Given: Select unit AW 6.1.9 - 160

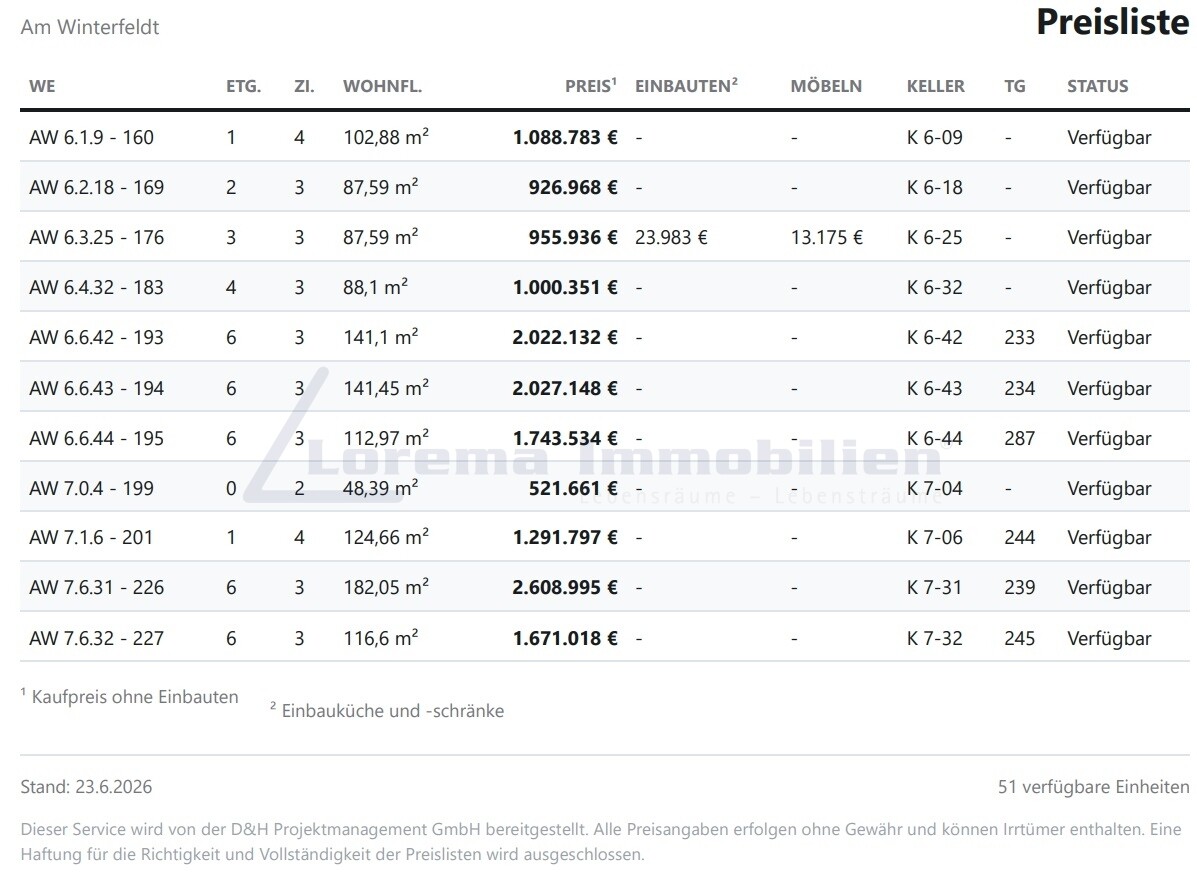Looking at the screenshot, I should (x=92, y=137).
